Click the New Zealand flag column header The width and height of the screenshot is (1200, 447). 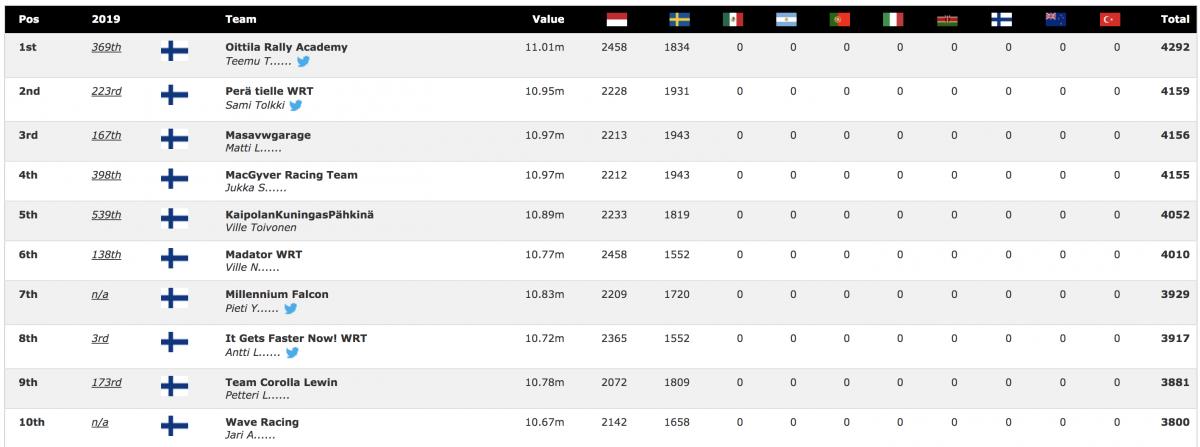[1055, 19]
